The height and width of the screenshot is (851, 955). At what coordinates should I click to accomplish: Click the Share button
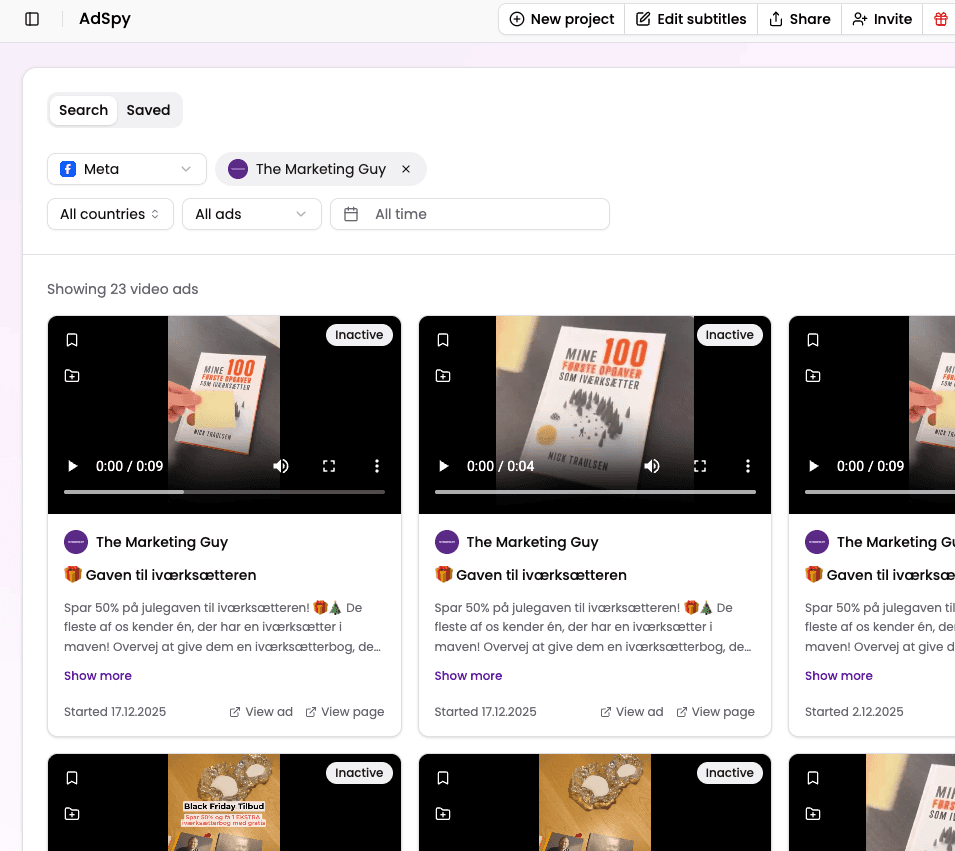(x=800, y=19)
